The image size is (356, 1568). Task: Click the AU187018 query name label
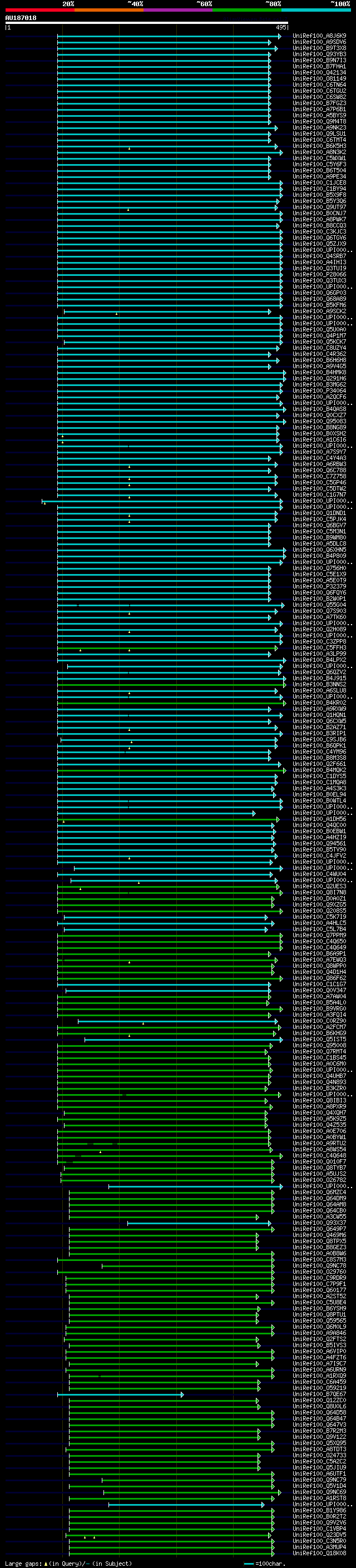21,18
